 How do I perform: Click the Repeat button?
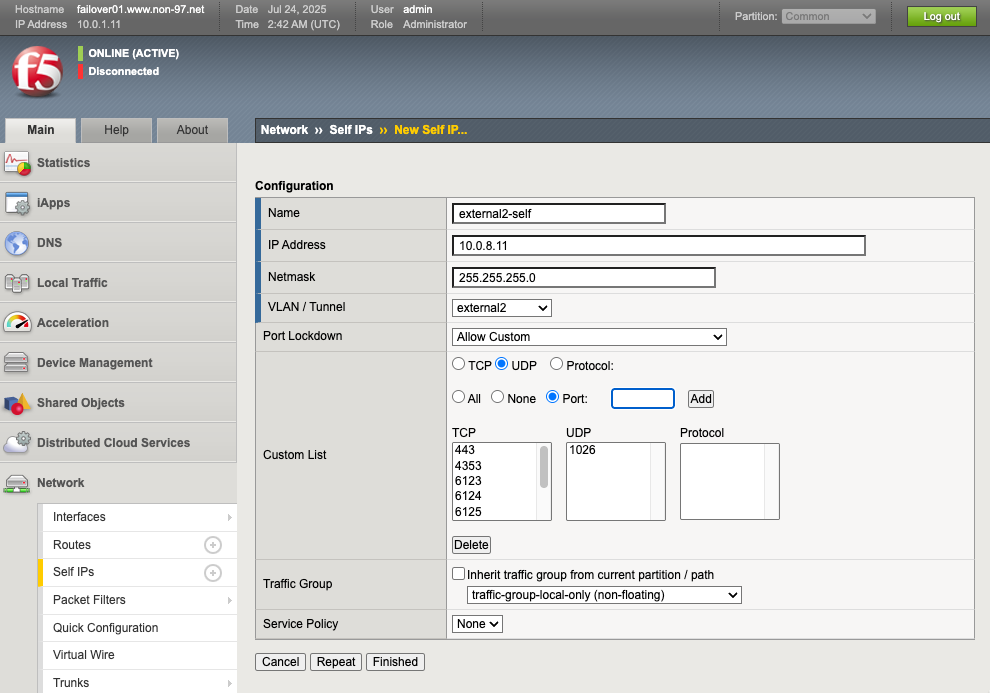click(336, 662)
